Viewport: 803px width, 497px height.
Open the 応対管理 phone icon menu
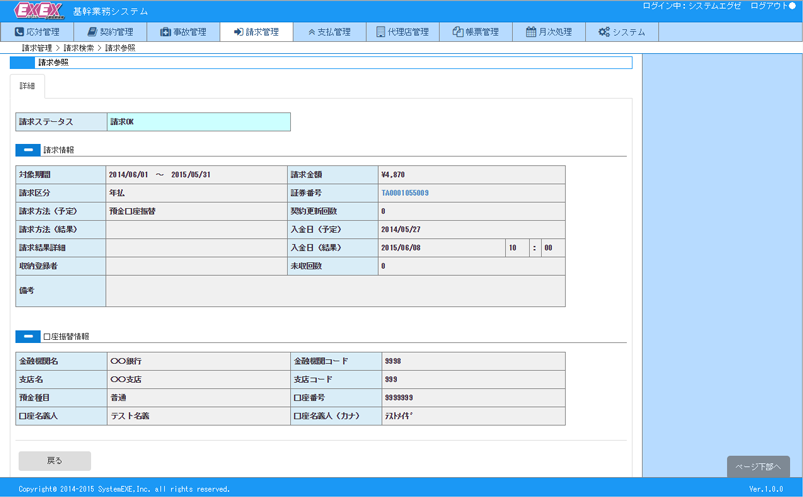tap(37, 32)
